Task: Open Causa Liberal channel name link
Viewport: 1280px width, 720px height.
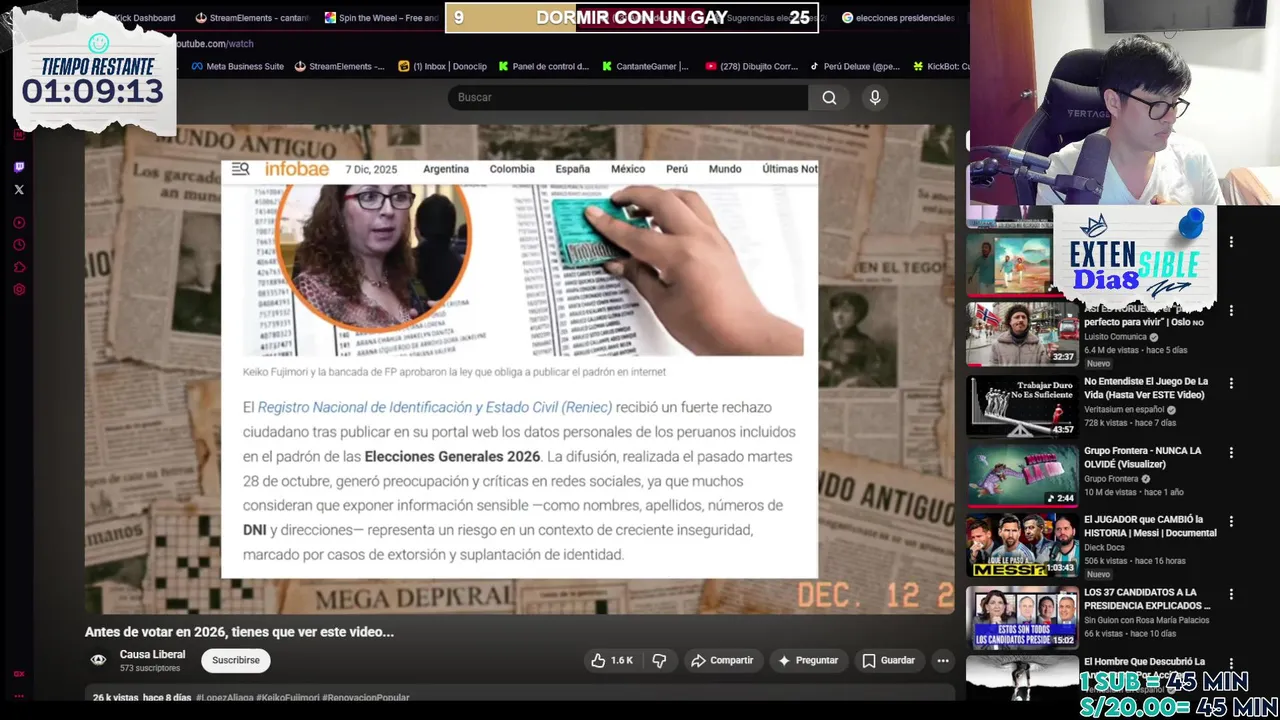Action: (x=152, y=654)
